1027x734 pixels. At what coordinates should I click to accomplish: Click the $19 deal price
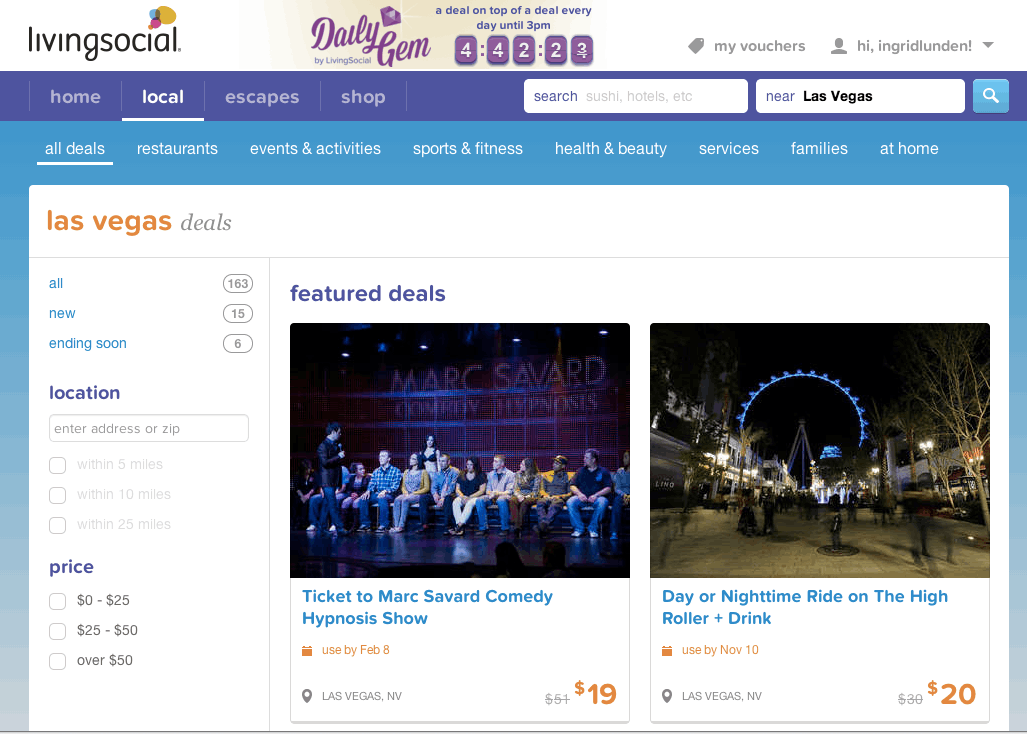(595, 693)
